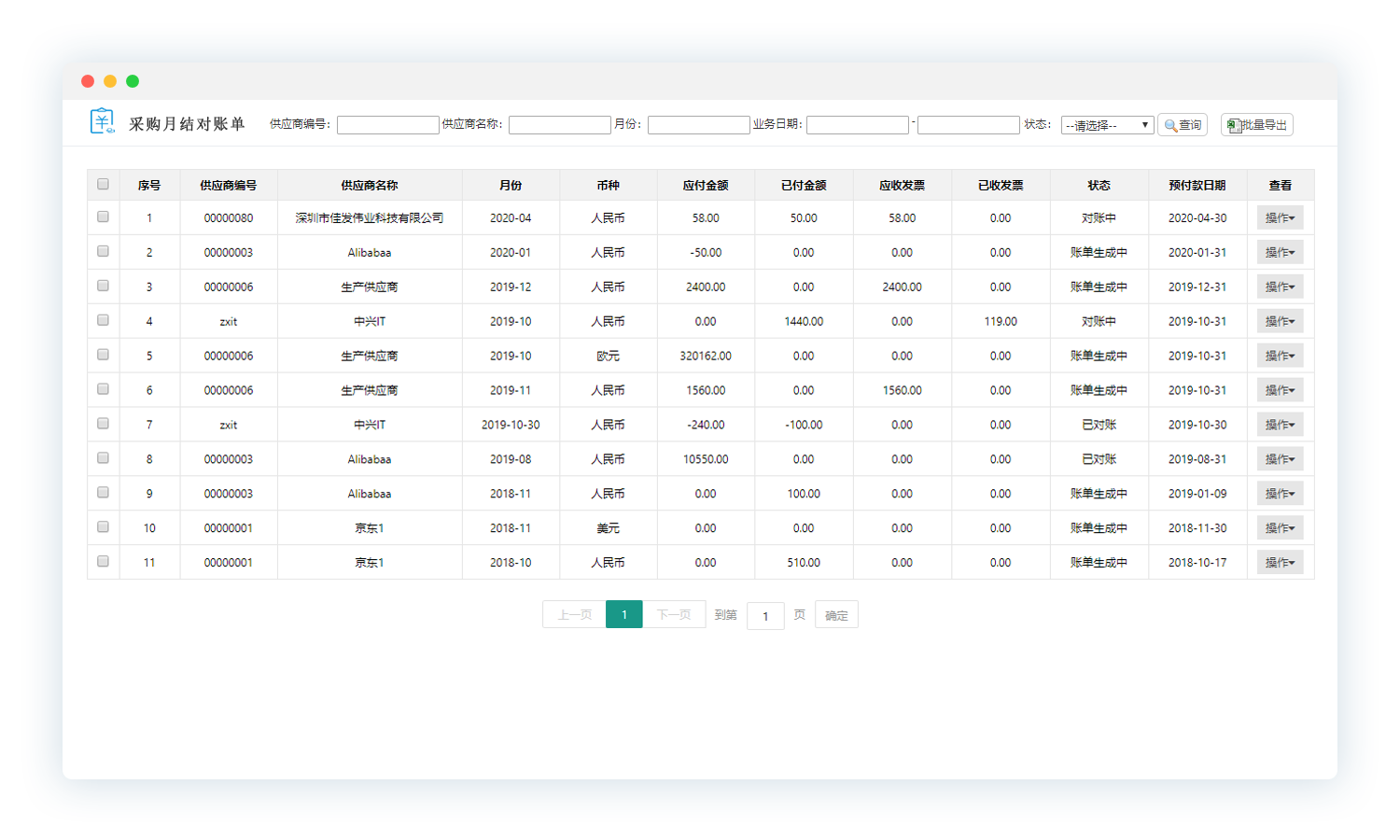This screenshot has width=1400, height=840.
Task: Open 操作 menu for row 4 中兴IT
Action: click(x=1280, y=322)
